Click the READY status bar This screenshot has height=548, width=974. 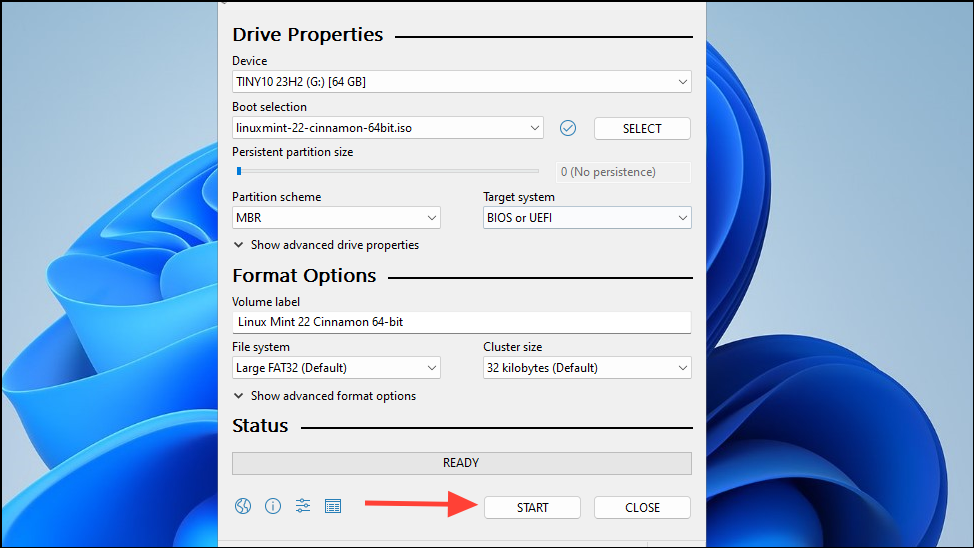pyautogui.click(x=462, y=463)
